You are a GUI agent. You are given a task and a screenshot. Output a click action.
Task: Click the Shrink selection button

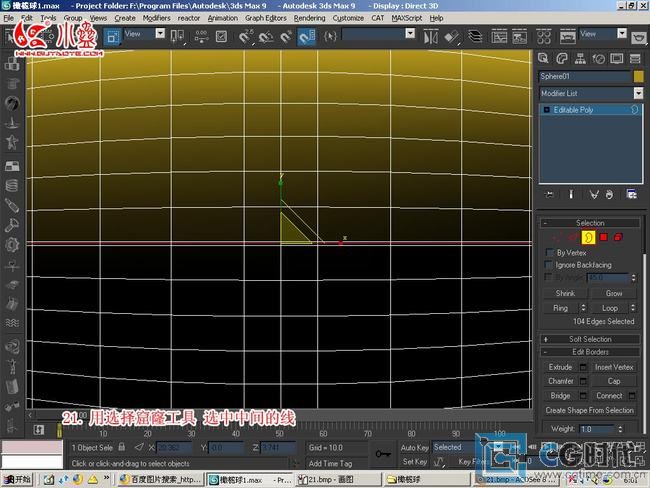point(565,294)
